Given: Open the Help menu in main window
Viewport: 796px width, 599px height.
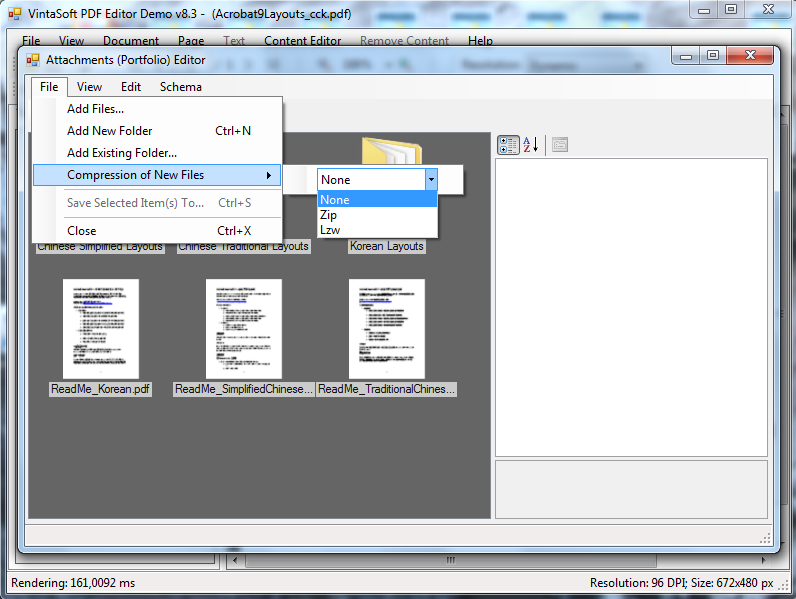Looking at the screenshot, I should (480, 41).
